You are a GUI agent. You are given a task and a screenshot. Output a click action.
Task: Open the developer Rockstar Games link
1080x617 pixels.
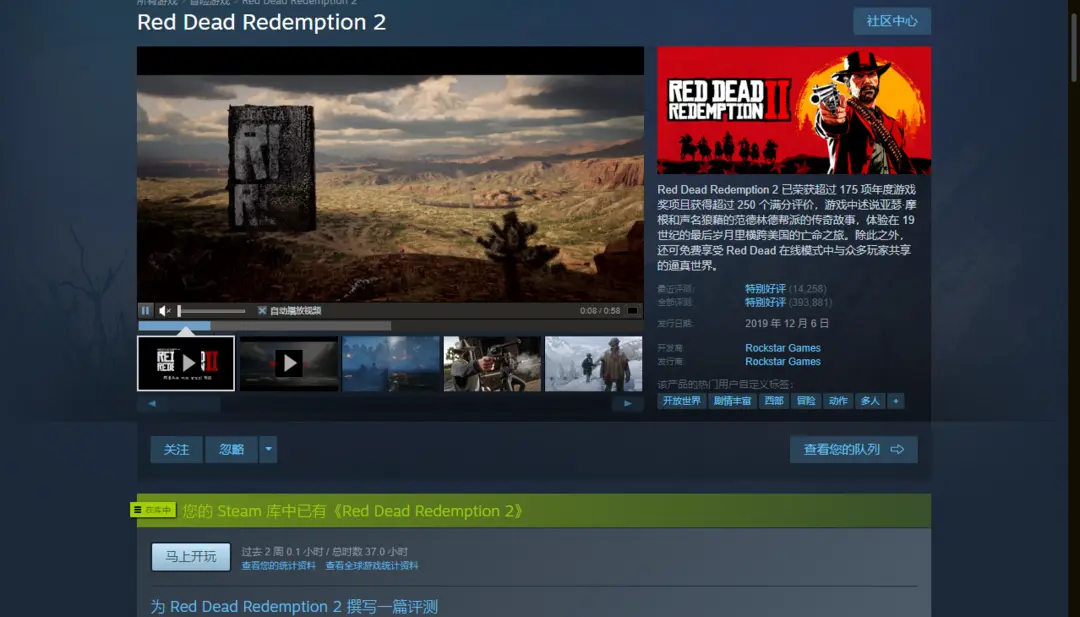point(782,348)
